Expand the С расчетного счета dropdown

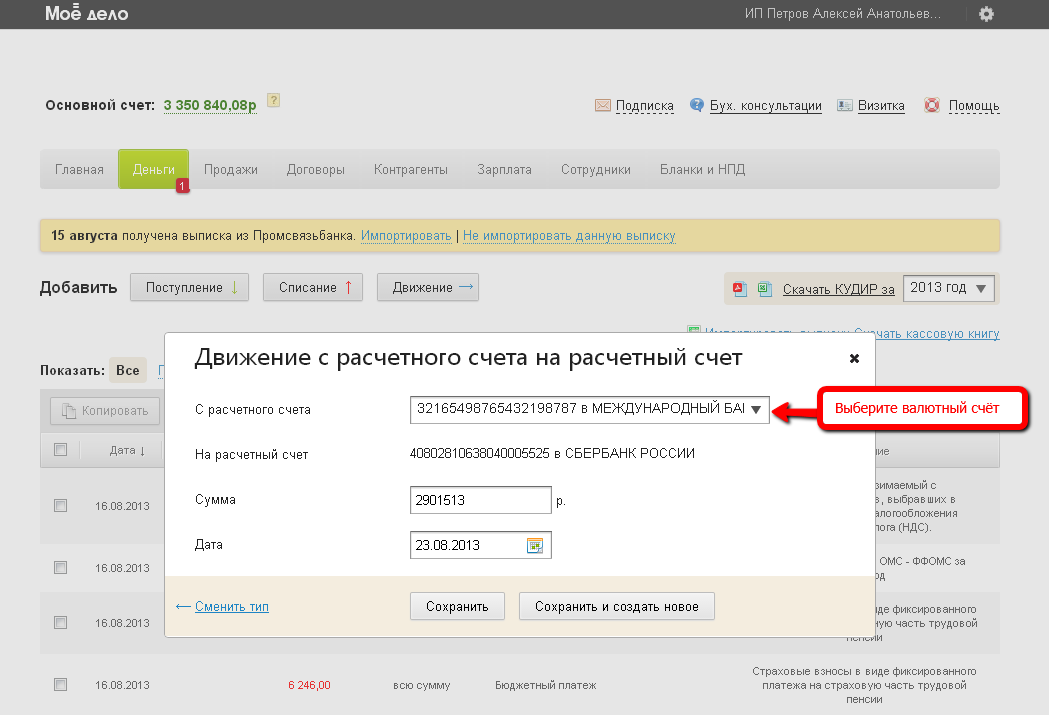(x=757, y=409)
